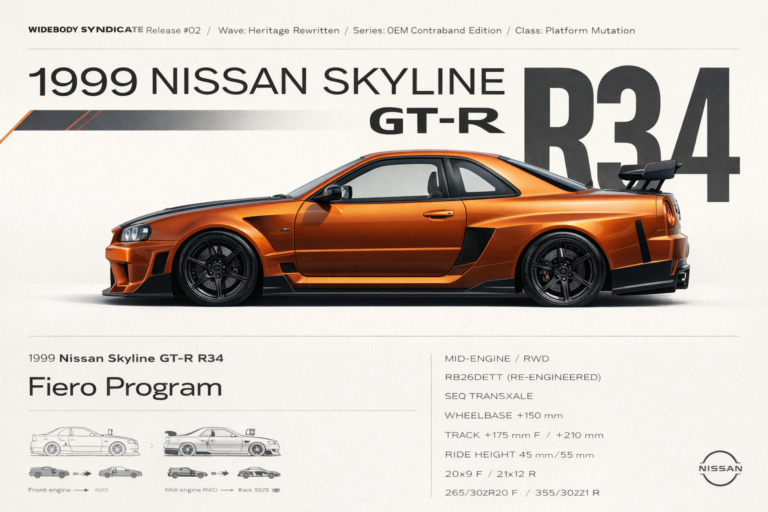Screen dimensions: 768x512
Task: Click the 'MID-ENGINE / RWD' spec line
Action: 497,359
